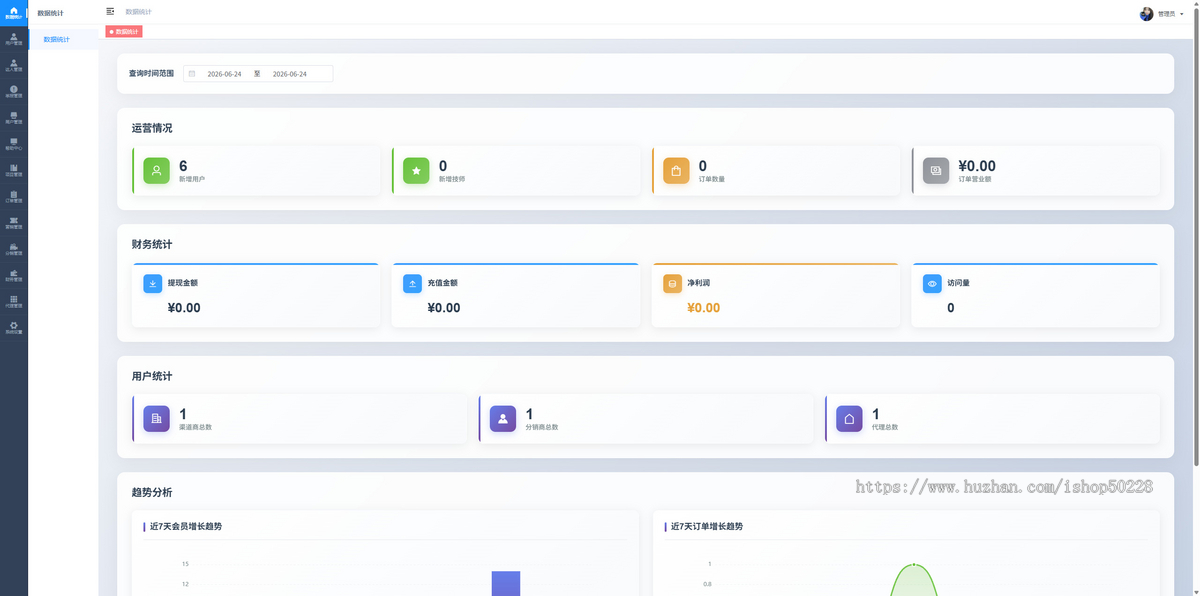Click the 净利润 card
Viewport: 1200px width, 596px height.
tap(775, 295)
